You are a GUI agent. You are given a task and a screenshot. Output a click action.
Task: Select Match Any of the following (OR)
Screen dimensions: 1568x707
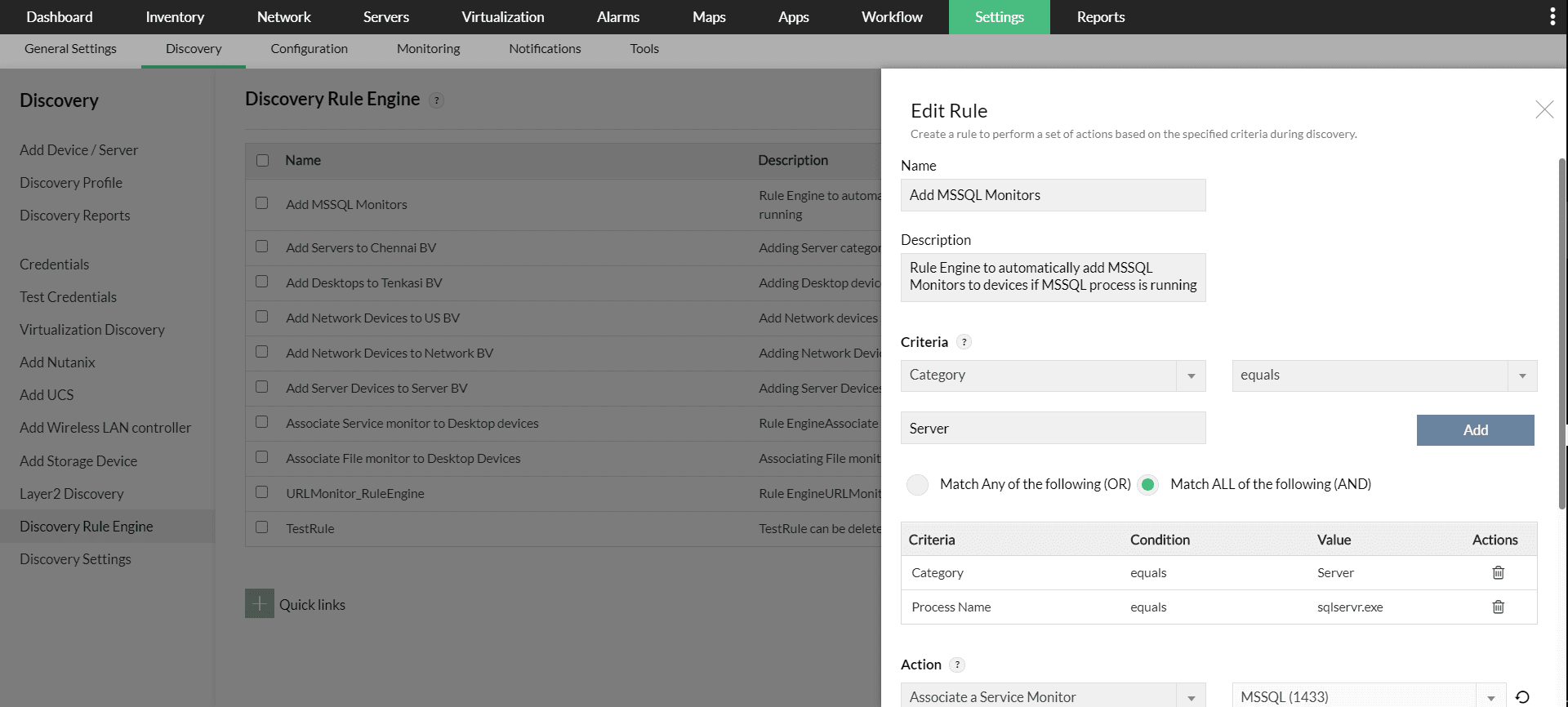click(918, 485)
